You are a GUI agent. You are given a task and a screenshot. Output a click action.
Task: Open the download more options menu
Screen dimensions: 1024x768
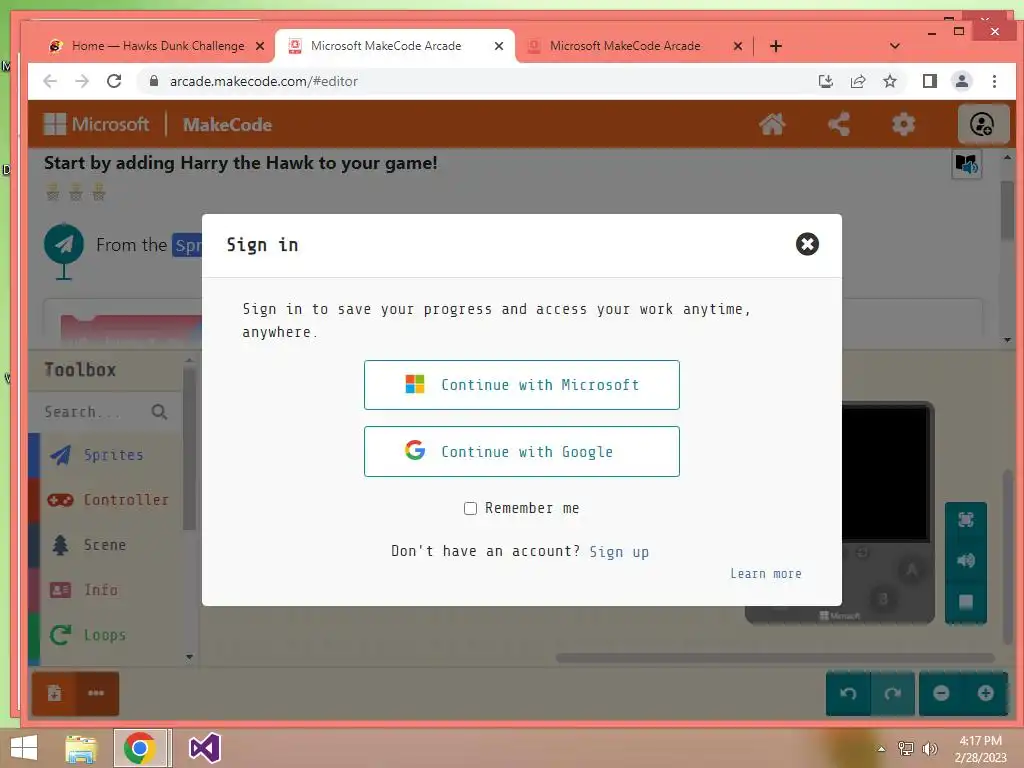pos(97,694)
